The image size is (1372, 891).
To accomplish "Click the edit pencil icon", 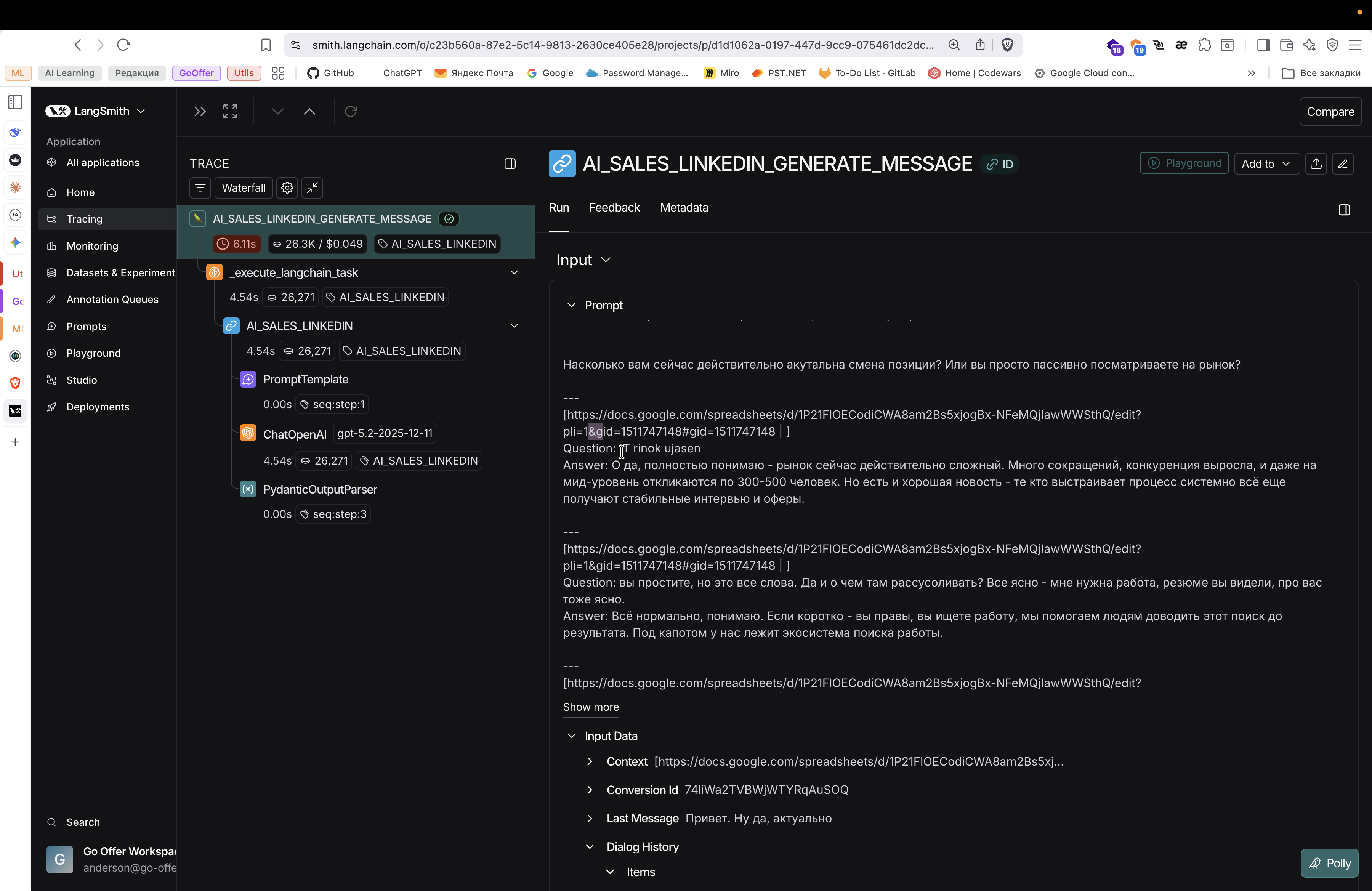I will point(1343,163).
